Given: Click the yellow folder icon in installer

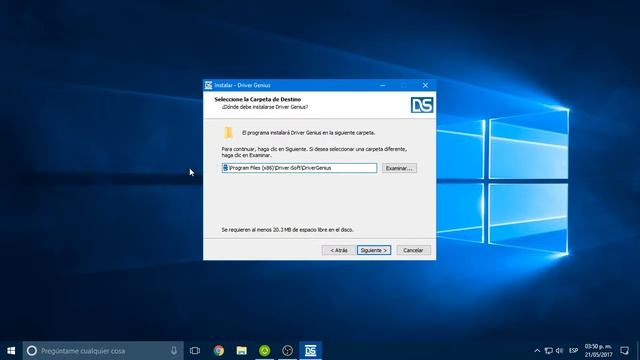Looking at the screenshot, I should (228, 133).
